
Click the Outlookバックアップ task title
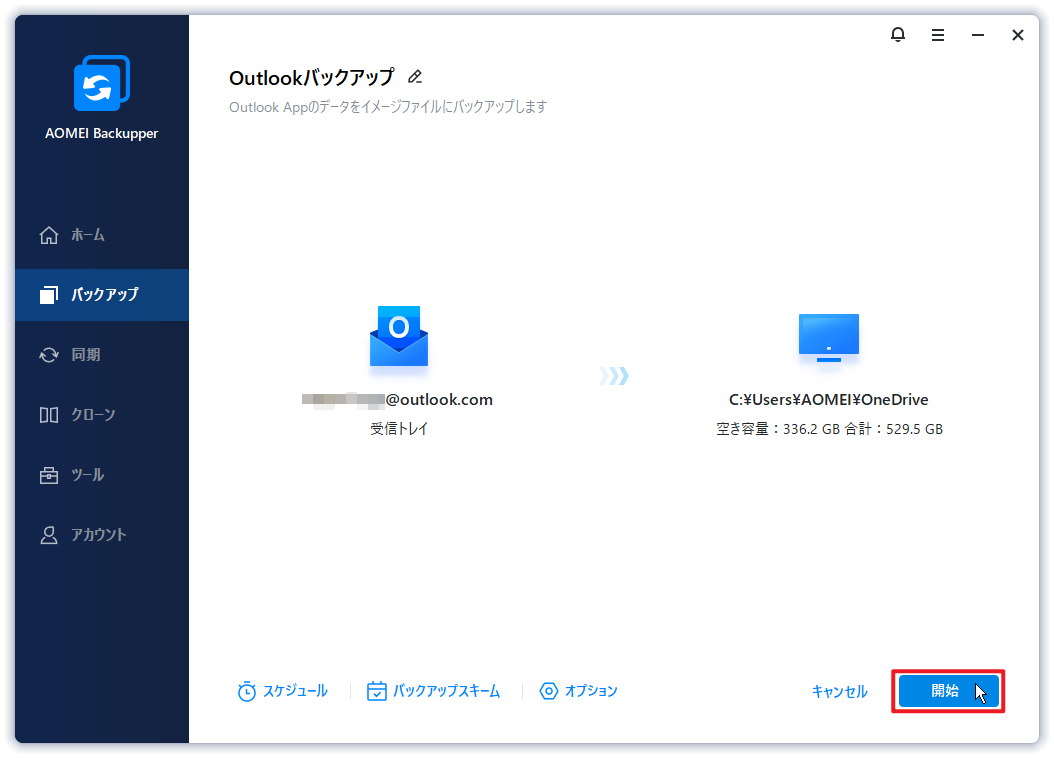point(311,78)
